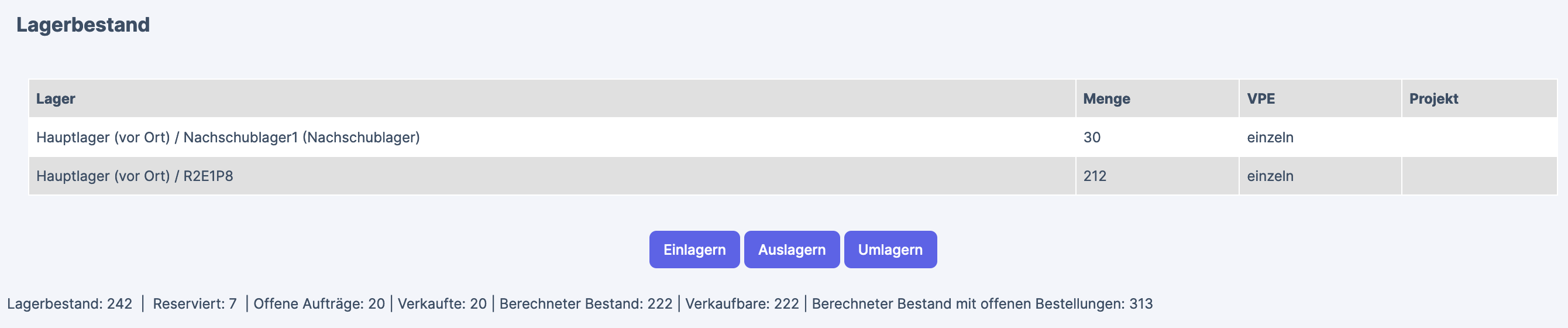Click the VPE column header
This screenshot has height=328, width=1568.
click(1261, 99)
